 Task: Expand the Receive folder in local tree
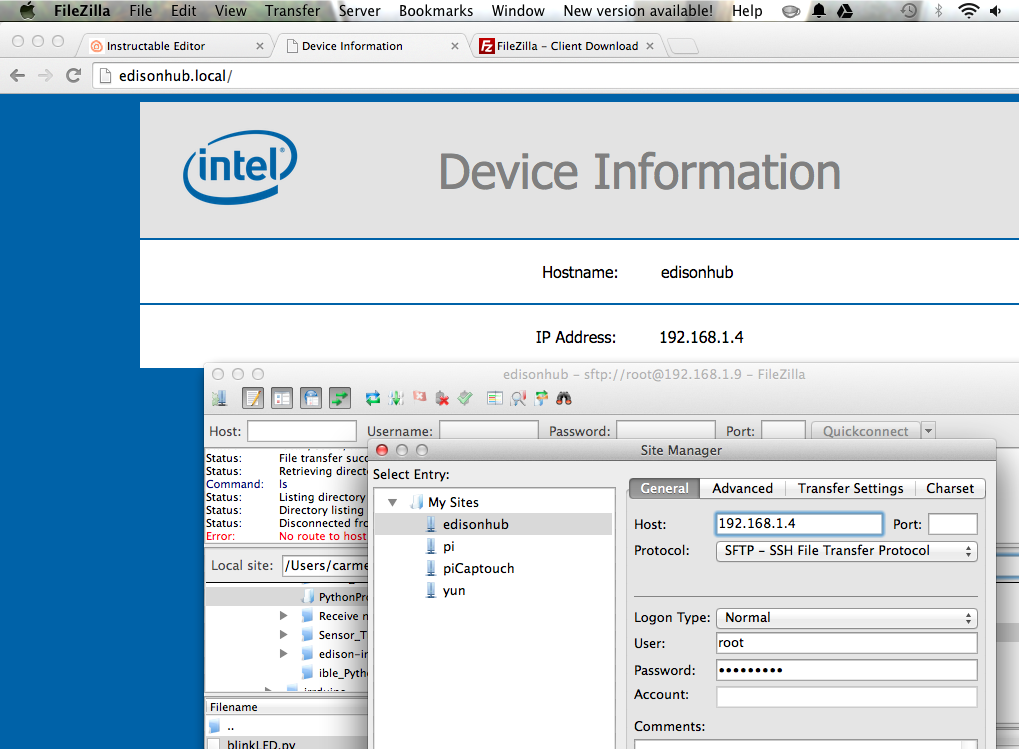pyautogui.click(x=283, y=615)
